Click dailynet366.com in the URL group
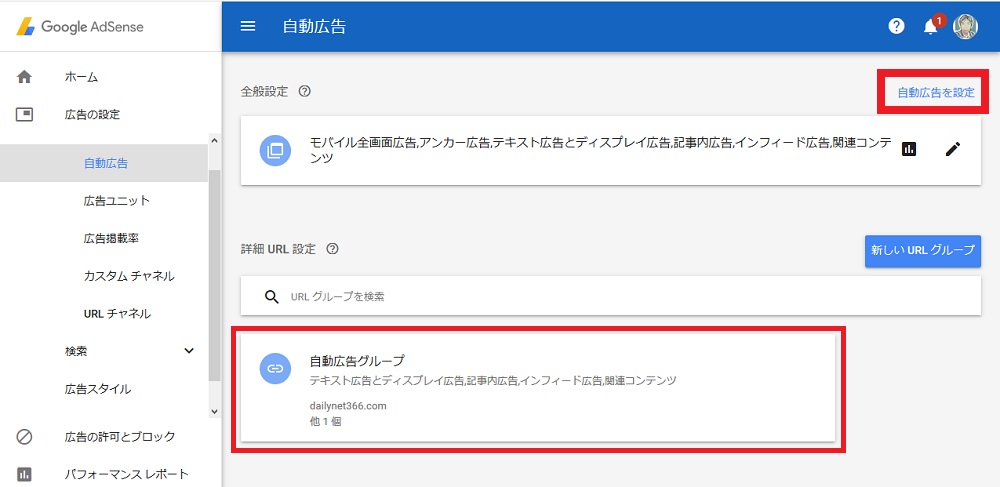 tap(348, 406)
